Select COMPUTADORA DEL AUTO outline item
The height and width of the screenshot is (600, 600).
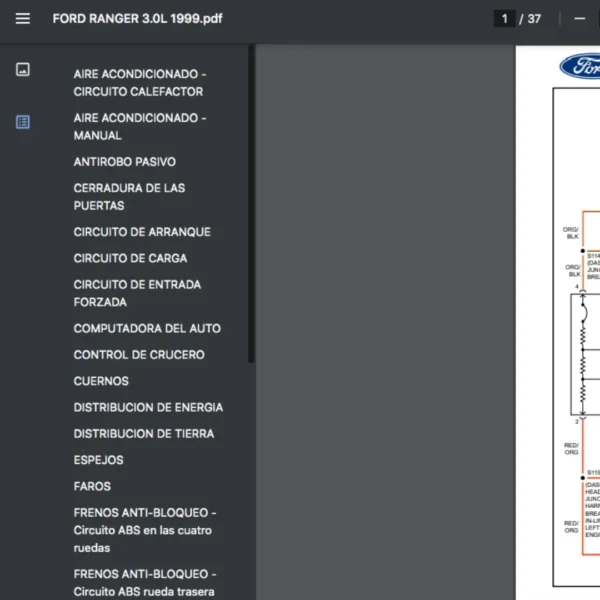point(147,328)
